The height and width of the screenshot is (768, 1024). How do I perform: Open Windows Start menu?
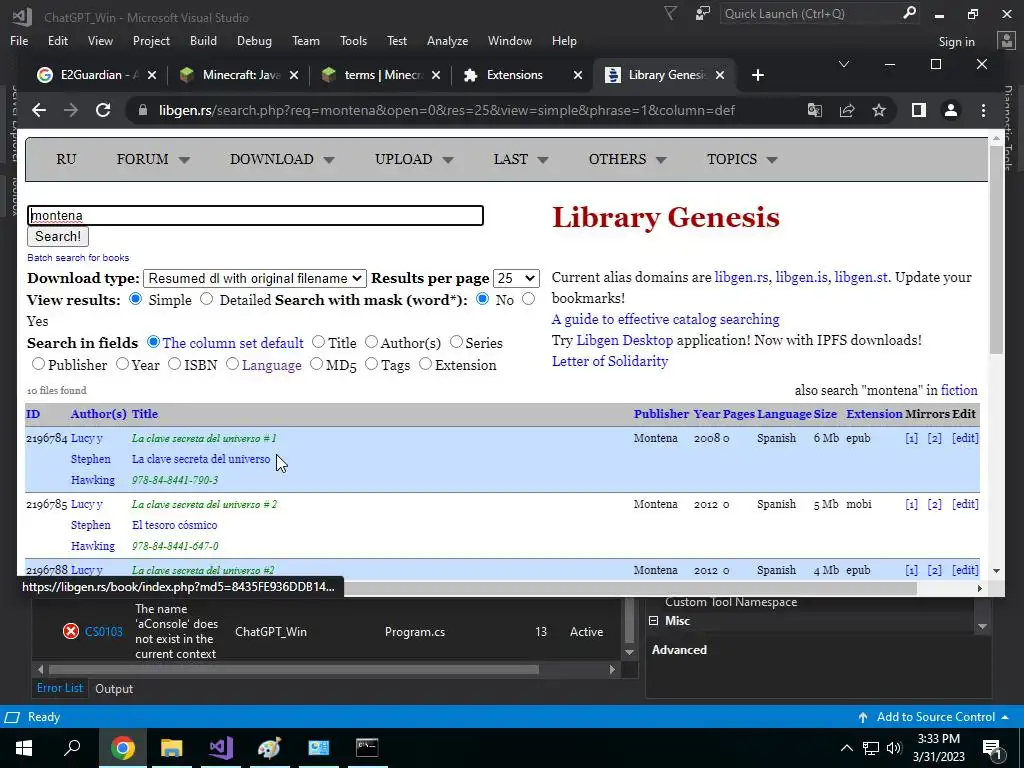coord(24,748)
